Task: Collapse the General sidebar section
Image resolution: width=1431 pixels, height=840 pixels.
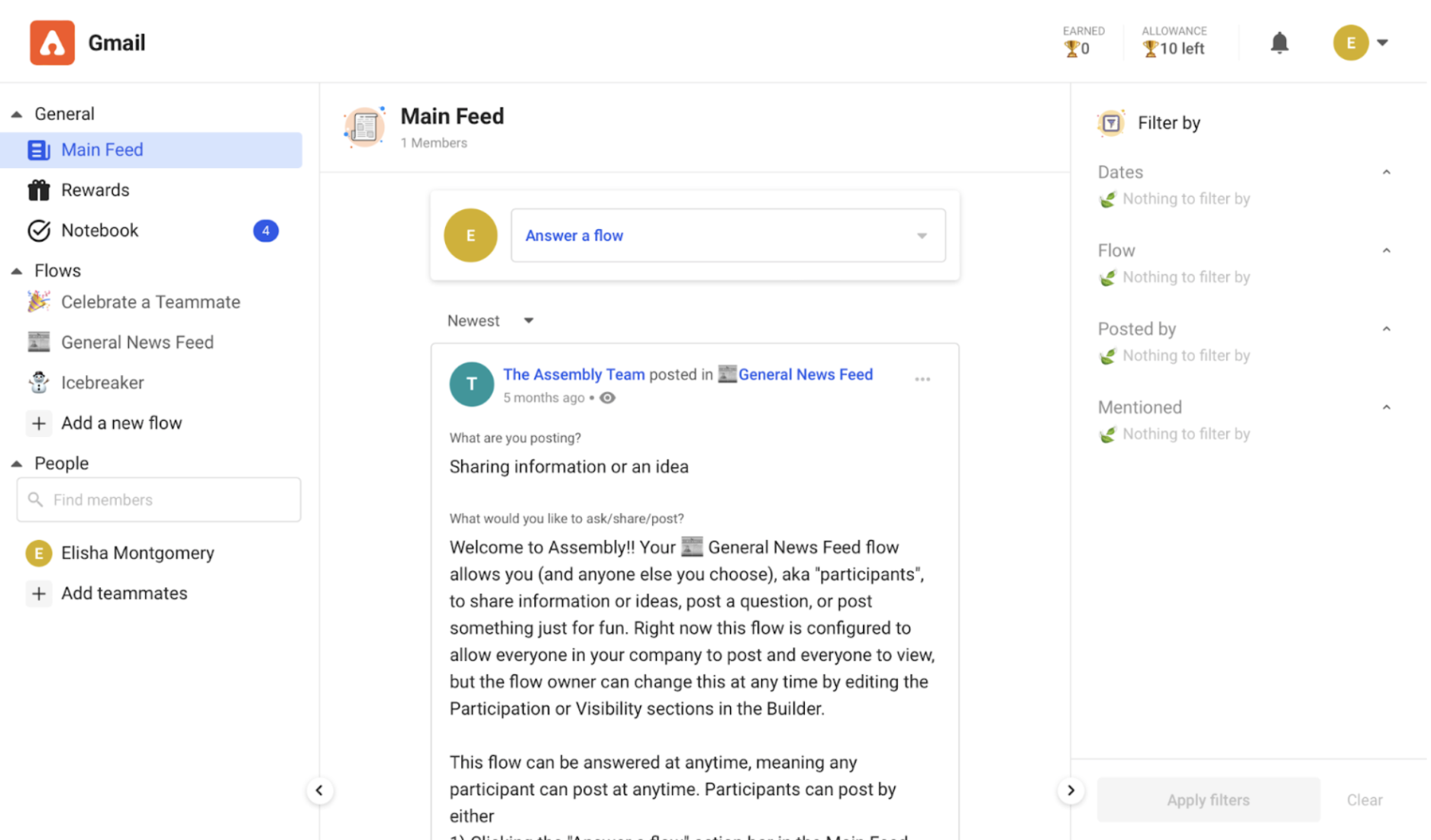Action: click(x=17, y=115)
